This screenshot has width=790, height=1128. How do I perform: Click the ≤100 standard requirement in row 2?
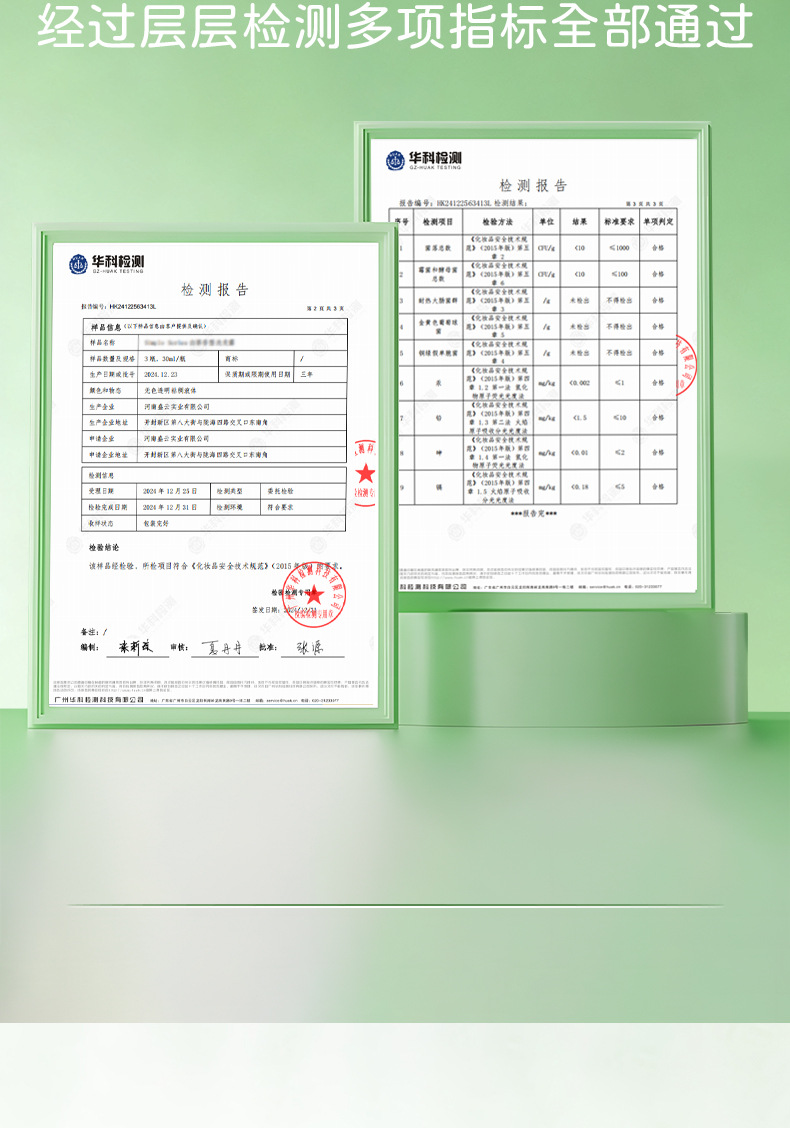point(619,274)
